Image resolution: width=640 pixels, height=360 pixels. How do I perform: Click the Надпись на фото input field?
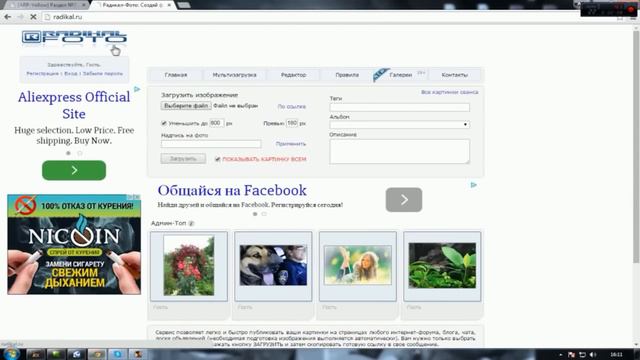(x=211, y=144)
